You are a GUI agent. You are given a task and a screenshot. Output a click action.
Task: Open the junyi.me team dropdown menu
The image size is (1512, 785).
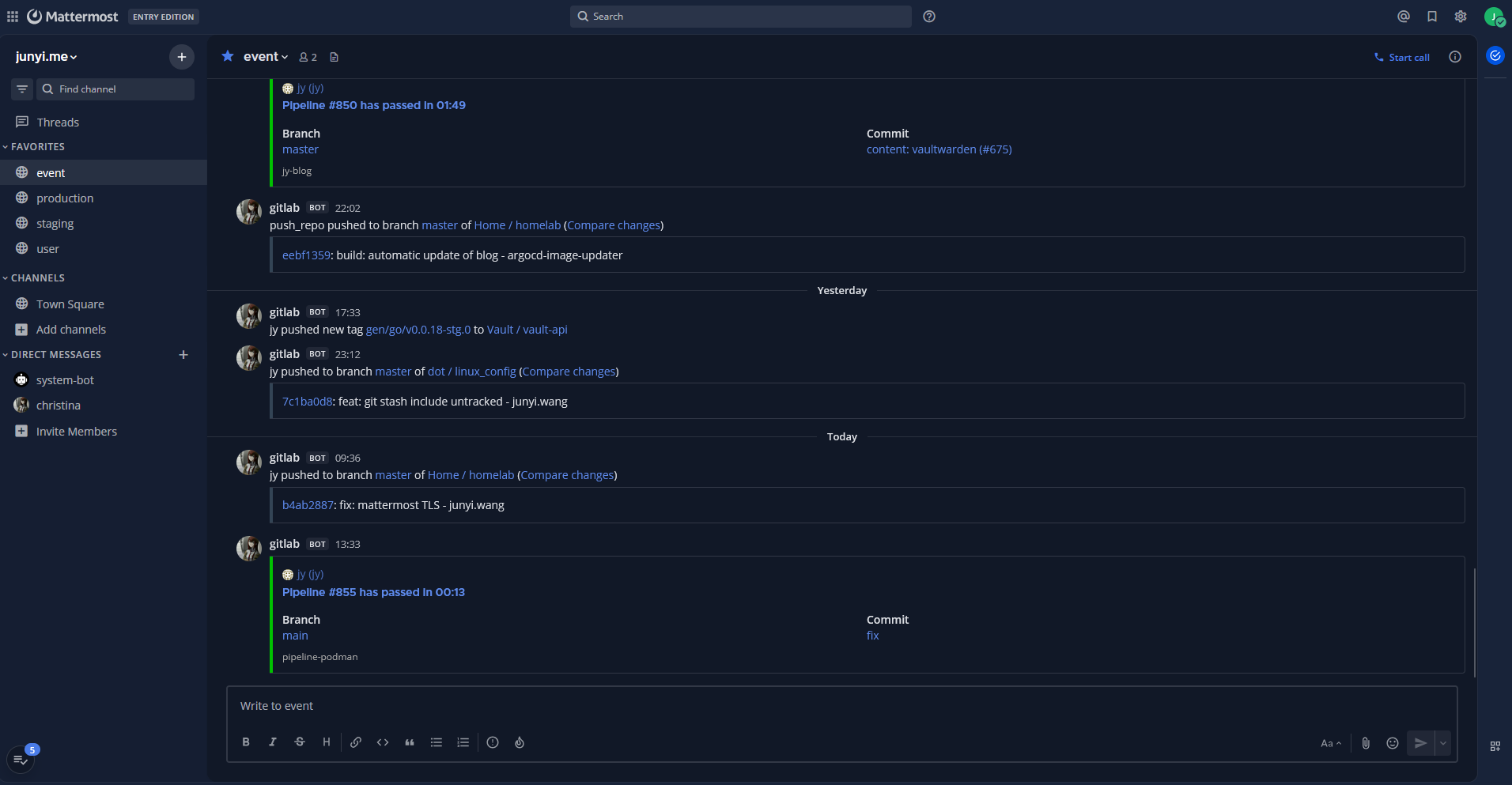coord(46,57)
